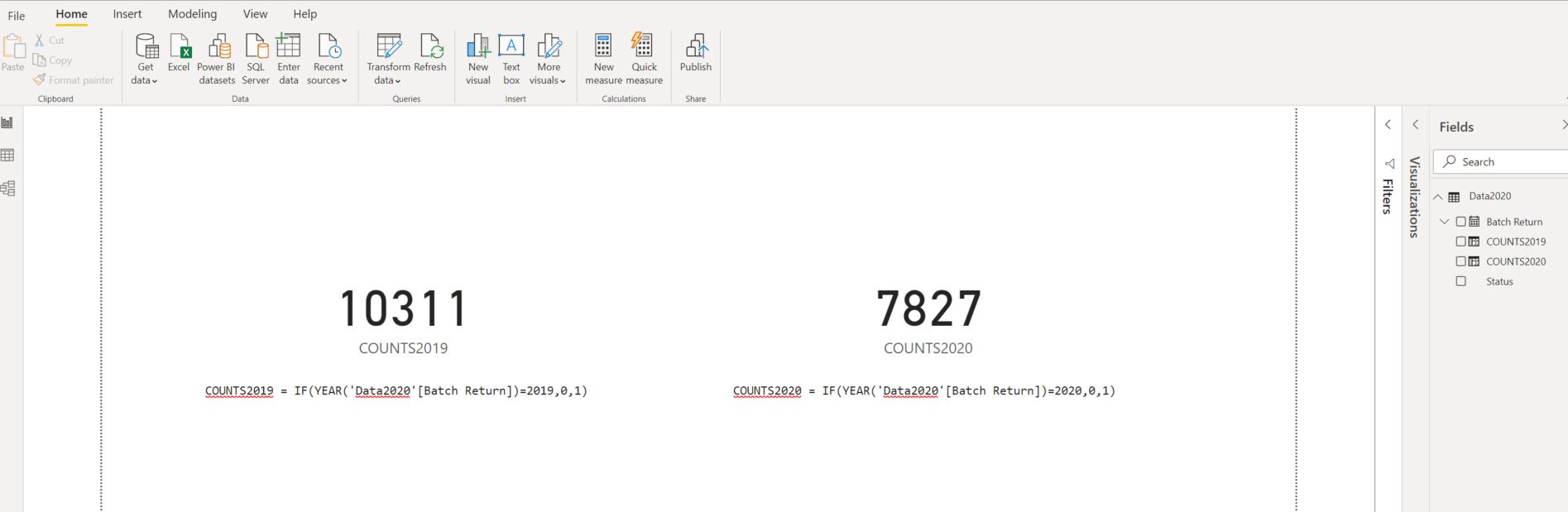Image resolution: width=1568 pixels, height=512 pixels.
Task: Insert a New visual
Action: (x=478, y=59)
